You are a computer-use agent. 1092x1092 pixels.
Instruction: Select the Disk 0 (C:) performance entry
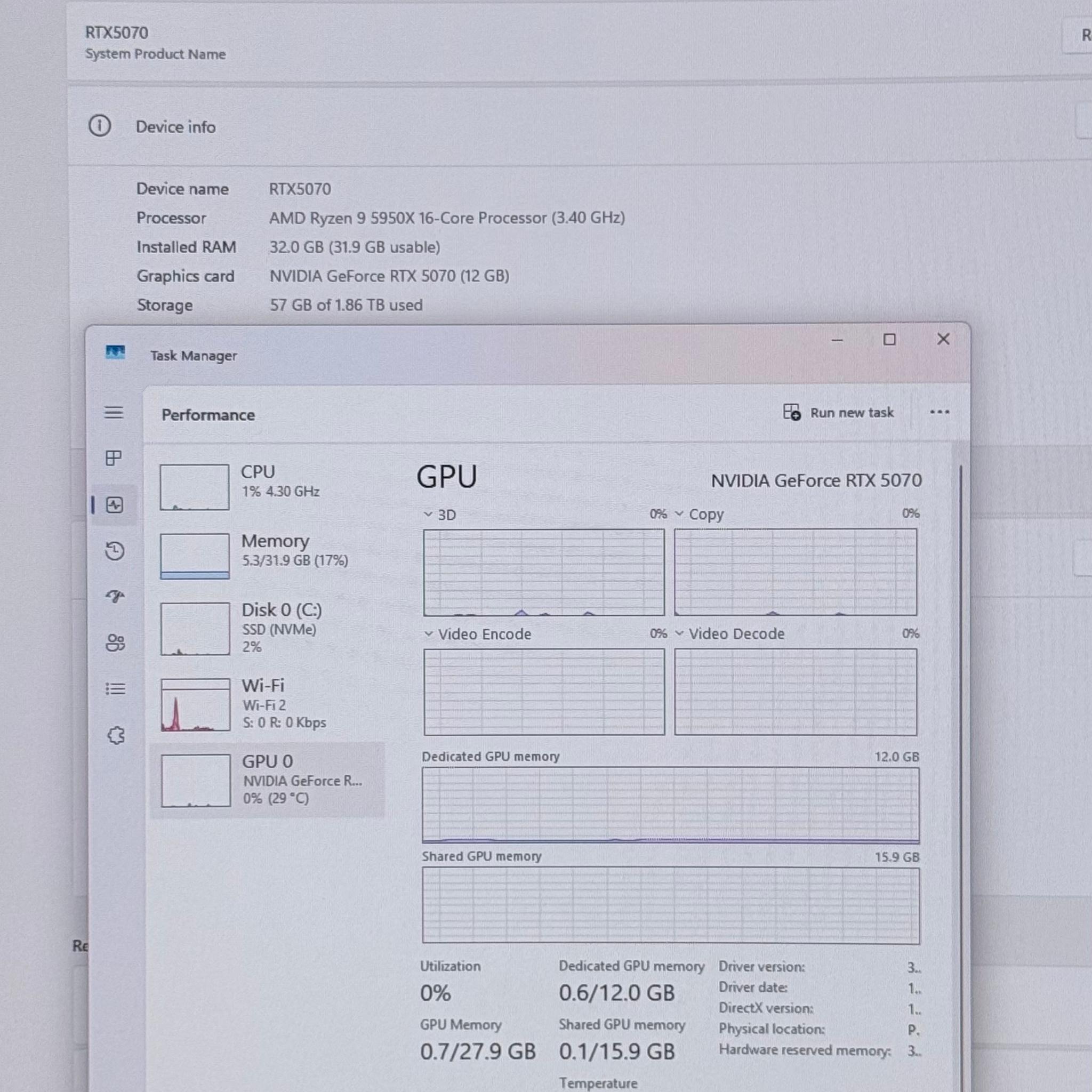(267, 629)
